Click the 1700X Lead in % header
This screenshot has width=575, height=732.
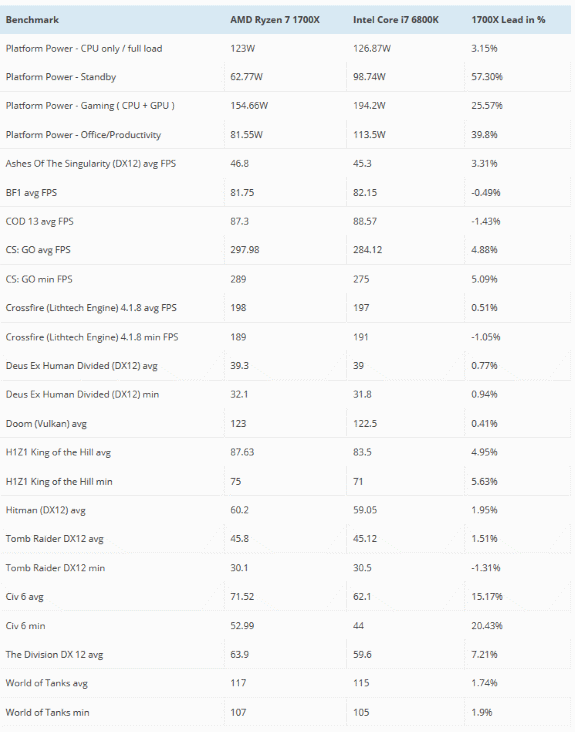pos(508,20)
